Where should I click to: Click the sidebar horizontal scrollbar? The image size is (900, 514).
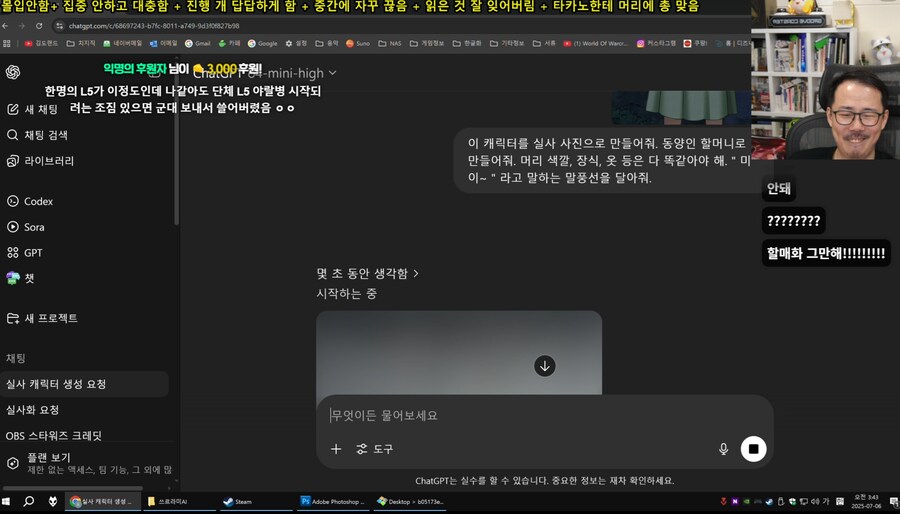[x=73, y=488]
